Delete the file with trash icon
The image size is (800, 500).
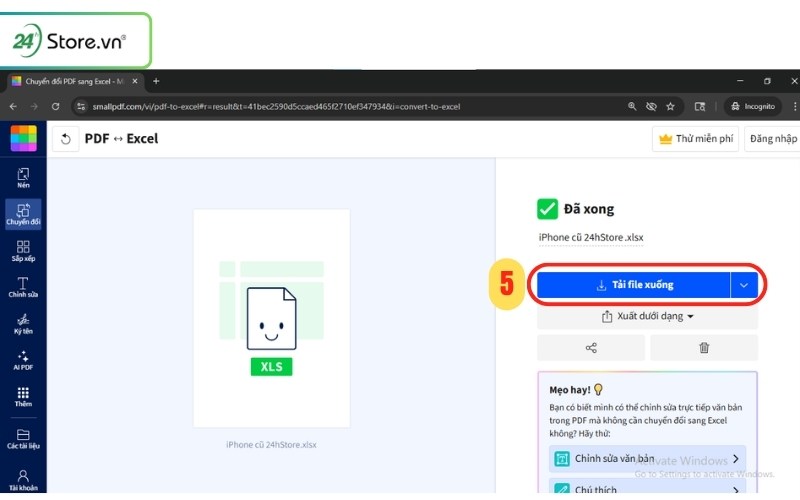point(704,348)
